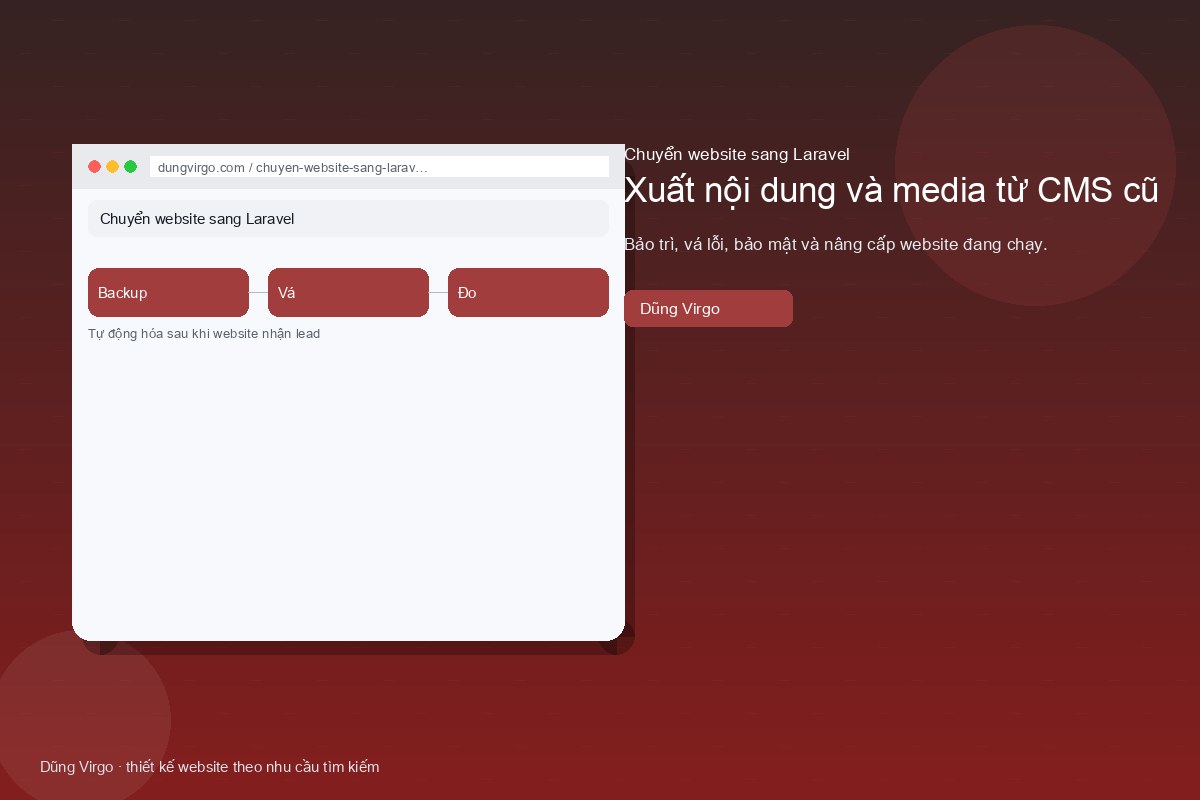This screenshot has height=800, width=1200.
Task: Click the footer text 'Dũng Virgo · thiết kế website'
Action: [x=210, y=767]
